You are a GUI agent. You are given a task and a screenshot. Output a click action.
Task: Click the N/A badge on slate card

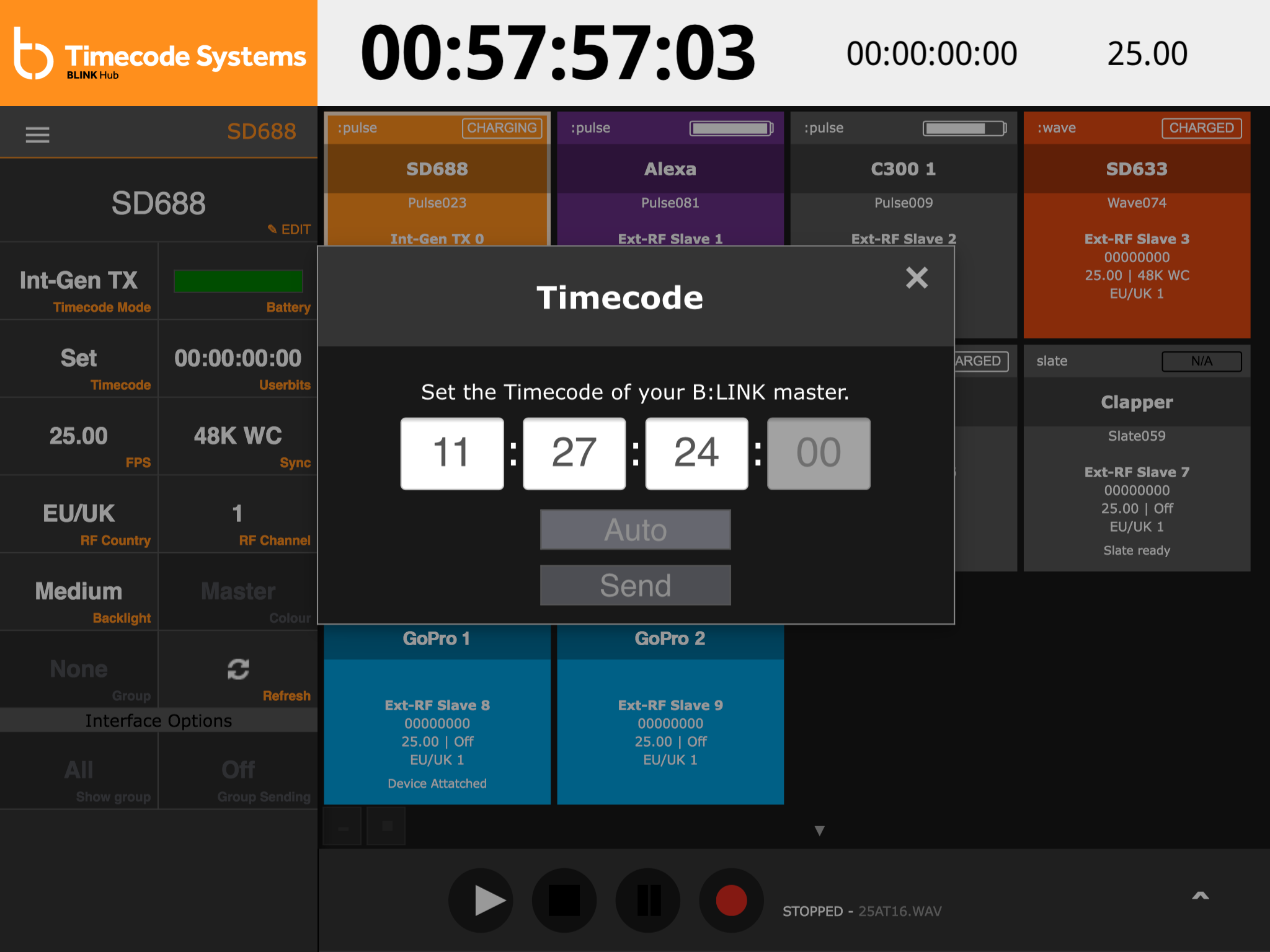[1202, 361]
